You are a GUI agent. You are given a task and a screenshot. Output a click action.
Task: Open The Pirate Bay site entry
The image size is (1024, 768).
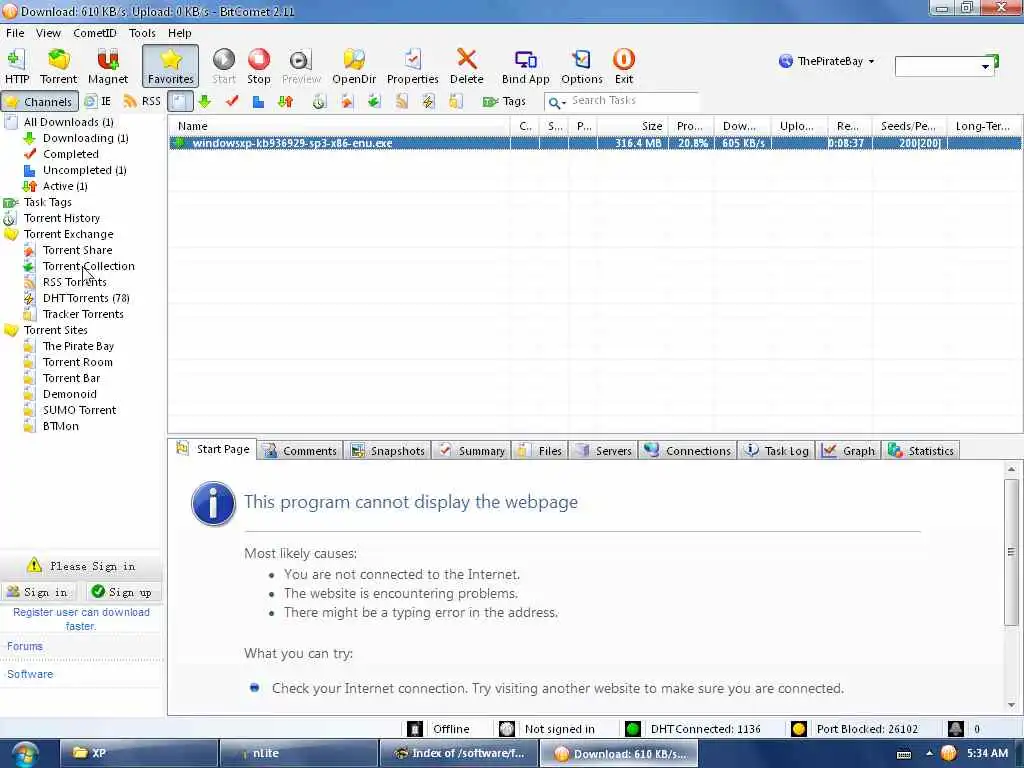point(78,346)
